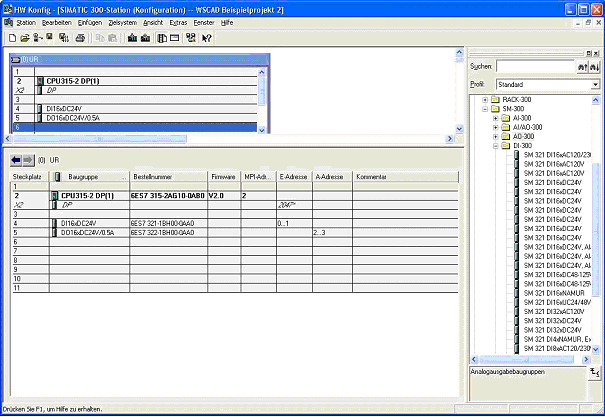Activate the context help pointer
Viewport: 605px width, 417px height.
[x=207, y=38]
